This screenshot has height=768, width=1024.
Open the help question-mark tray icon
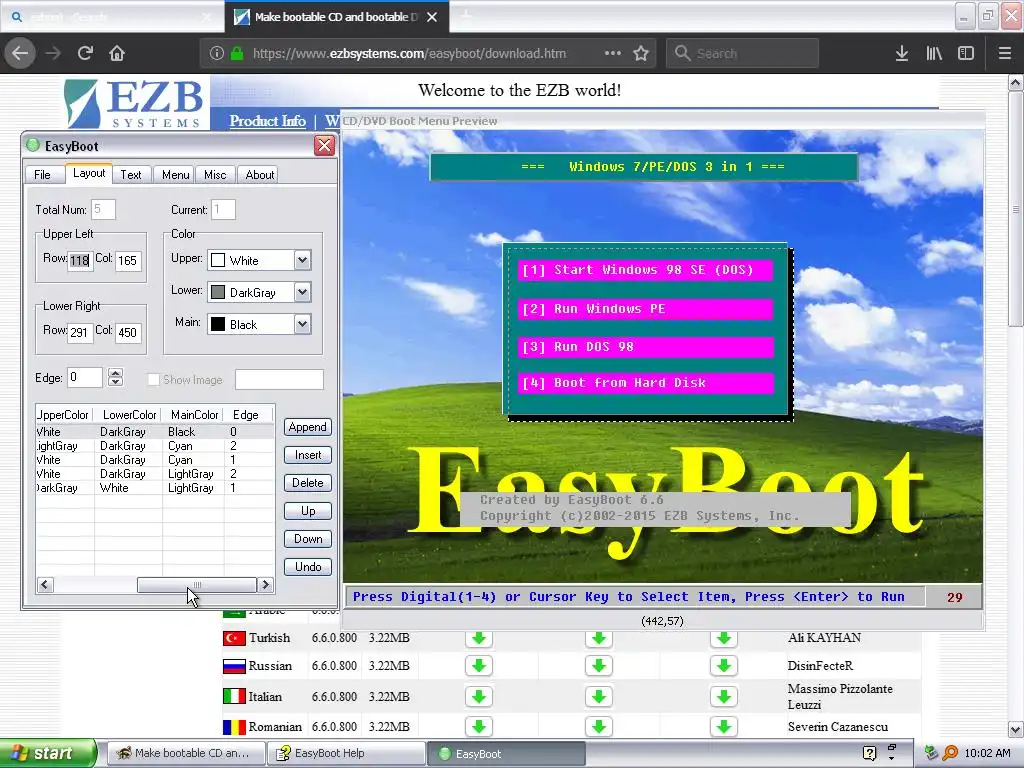click(x=869, y=753)
